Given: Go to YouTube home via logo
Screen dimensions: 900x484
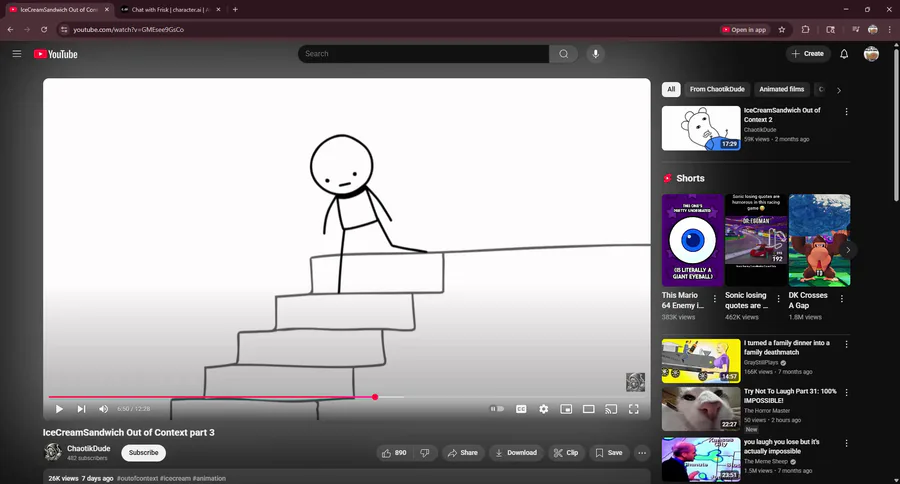Looking at the screenshot, I should click(x=56, y=54).
